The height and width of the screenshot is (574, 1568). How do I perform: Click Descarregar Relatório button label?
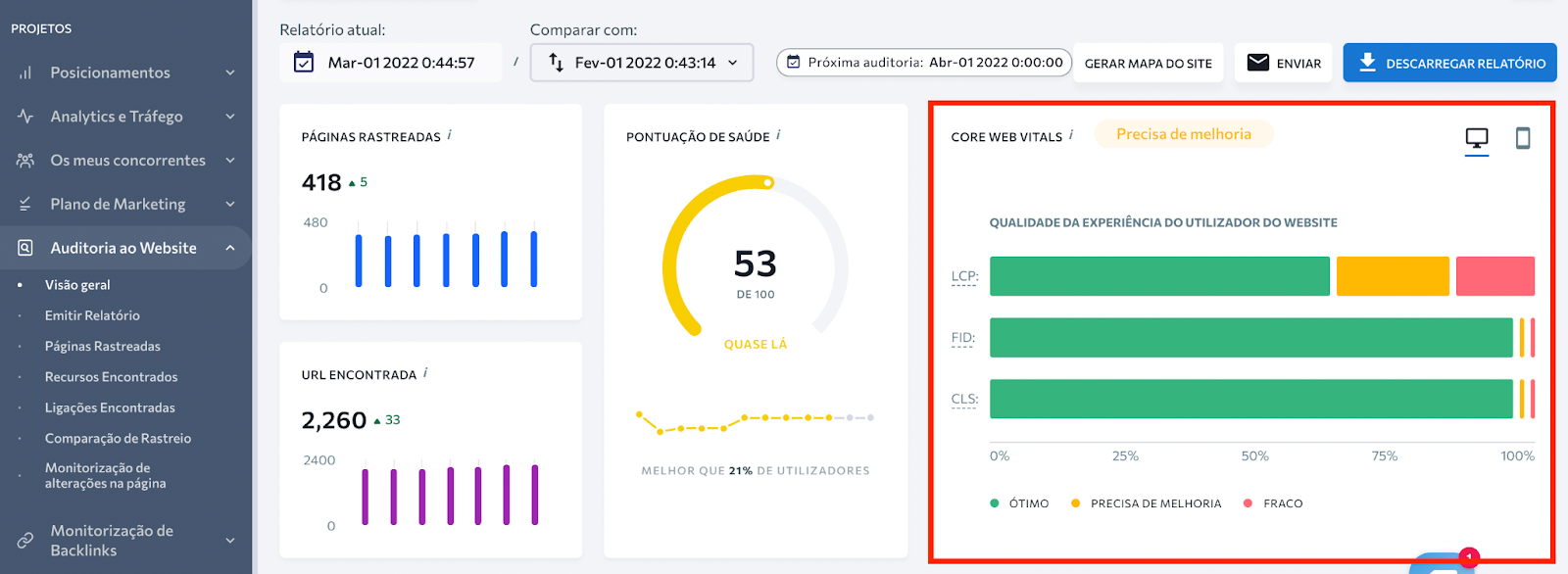[x=1465, y=64]
